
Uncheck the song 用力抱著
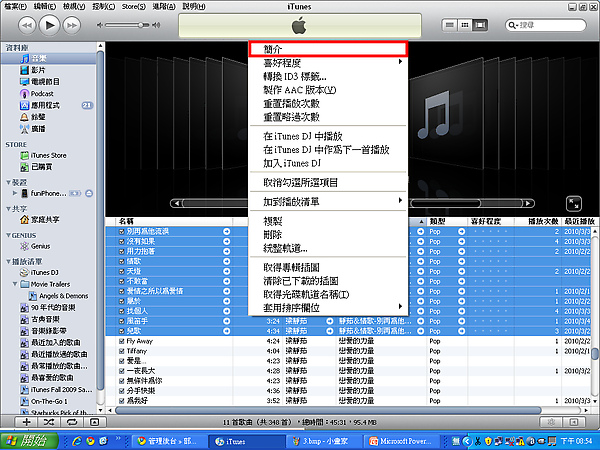(122, 251)
